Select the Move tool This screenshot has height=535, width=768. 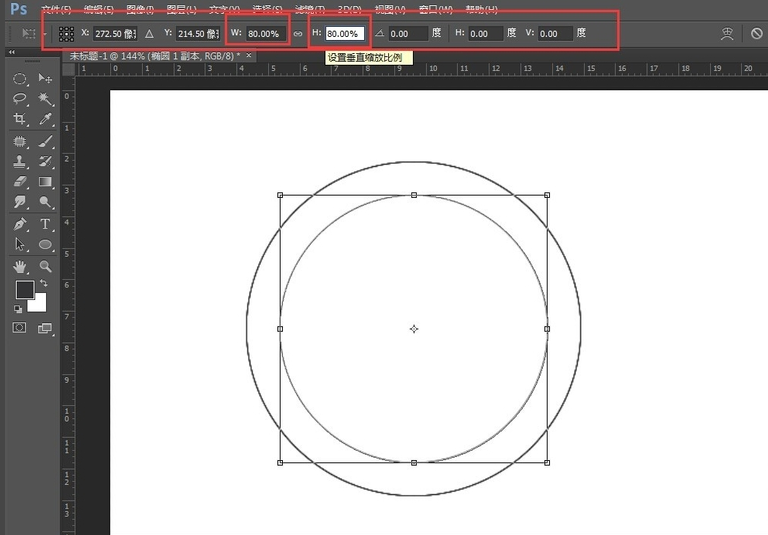click(x=45, y=78)
